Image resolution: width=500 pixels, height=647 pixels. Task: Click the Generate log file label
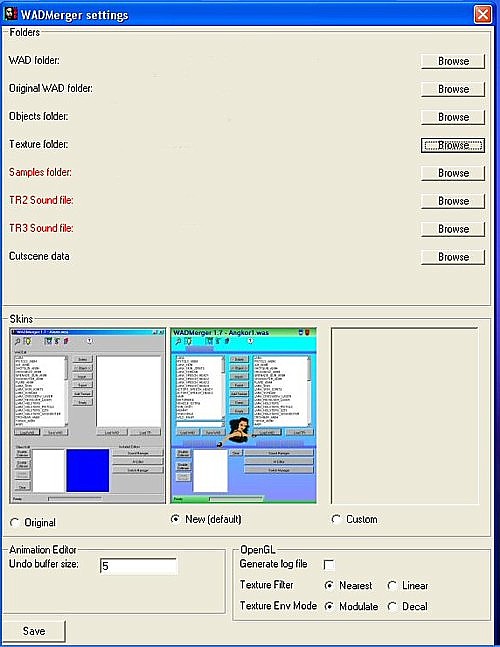click(x=274, y=564)
